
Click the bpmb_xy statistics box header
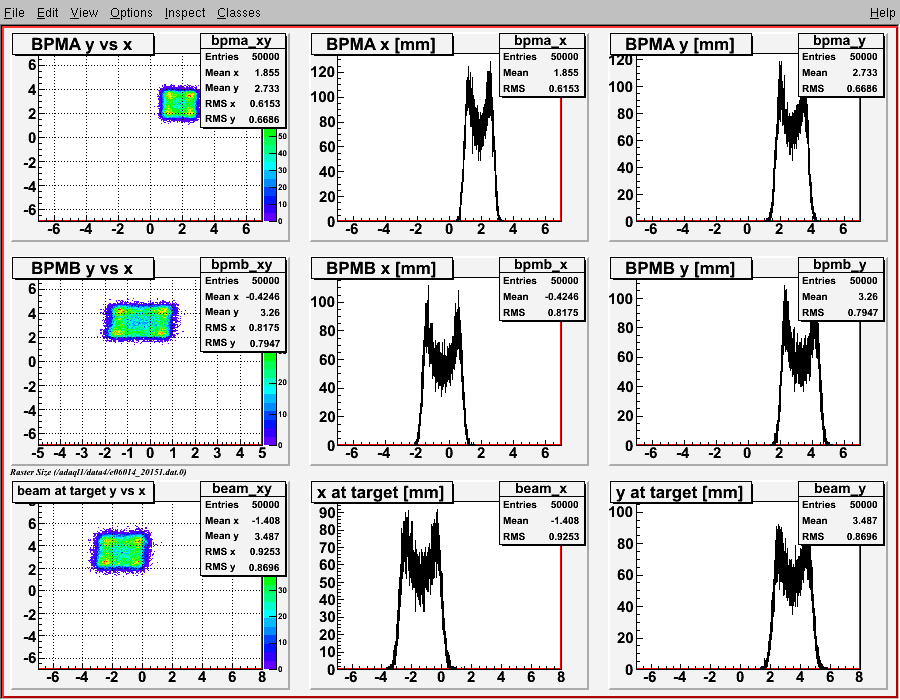click(242, 265)
